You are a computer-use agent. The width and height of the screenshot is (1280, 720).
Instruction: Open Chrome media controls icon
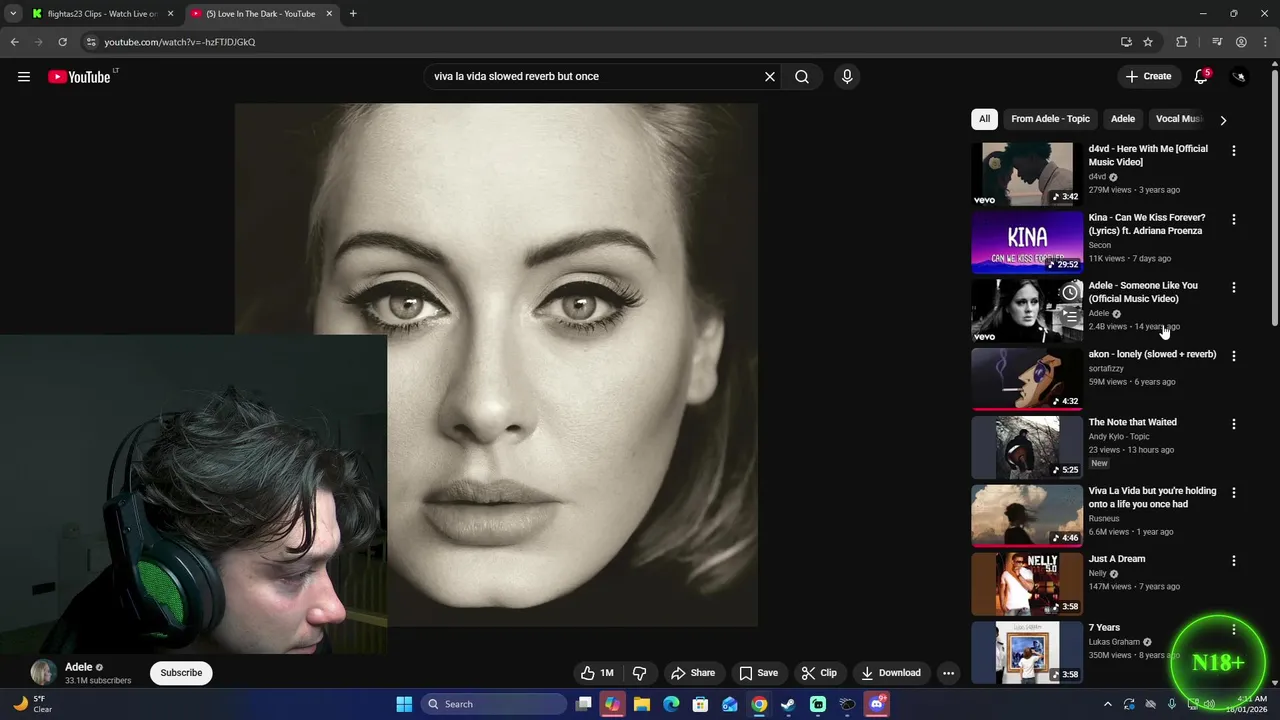1217,42
